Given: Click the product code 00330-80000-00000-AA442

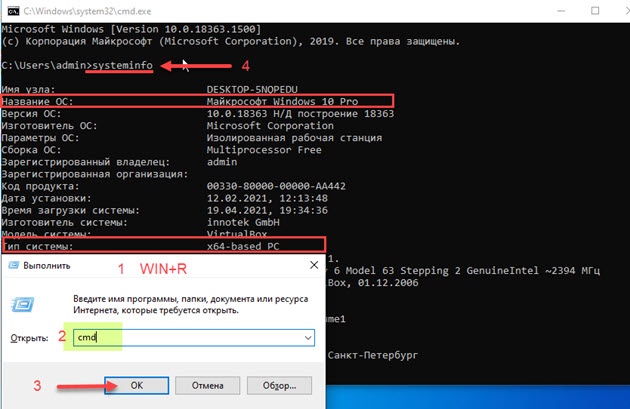Looking at the screenshot, I should [x=276, y=186].
